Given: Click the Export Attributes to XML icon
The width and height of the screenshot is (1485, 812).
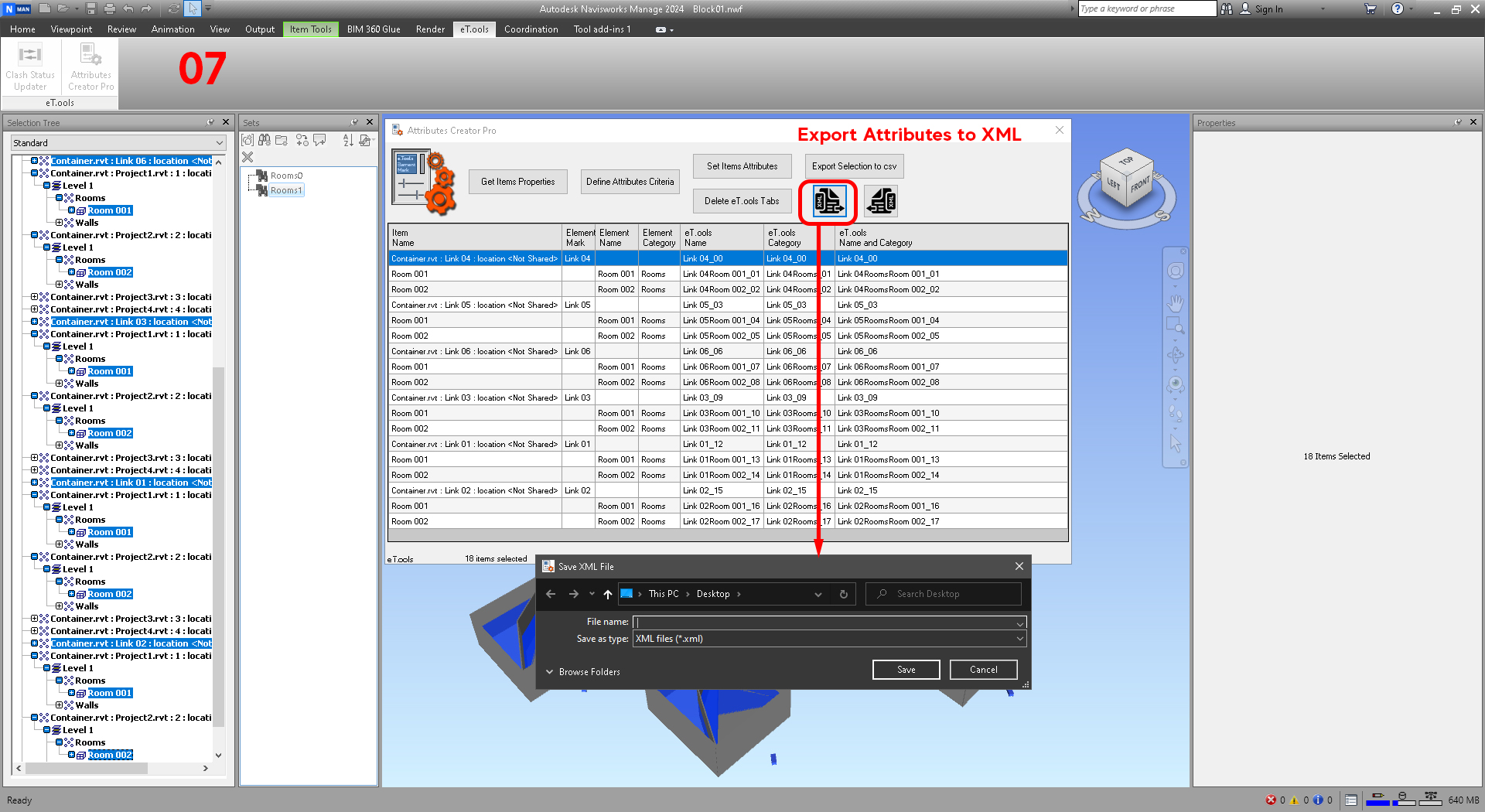Looking at the screenshot, I should (828, 202).
